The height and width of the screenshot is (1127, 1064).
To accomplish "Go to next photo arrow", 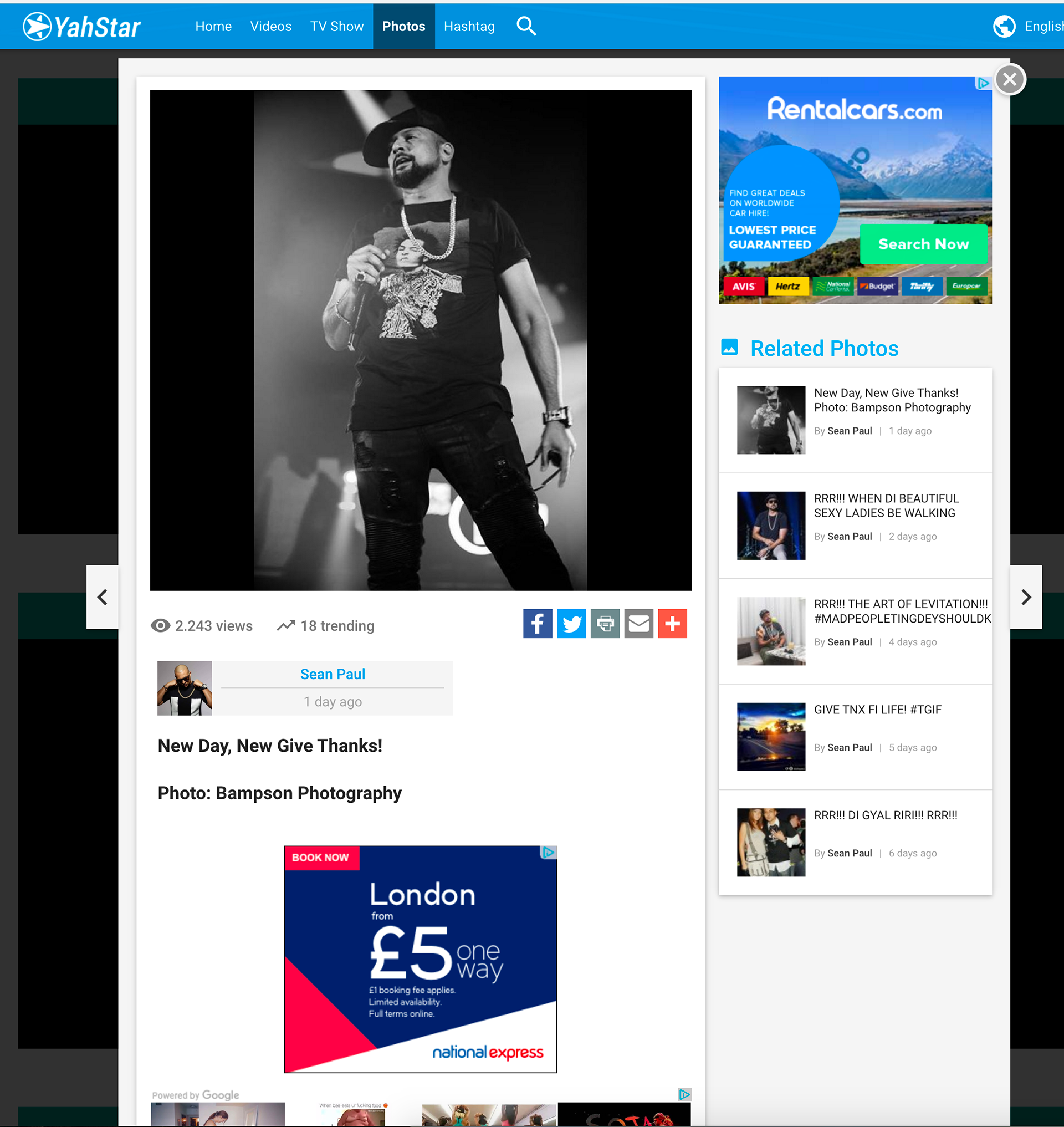I will point(1025,597).
